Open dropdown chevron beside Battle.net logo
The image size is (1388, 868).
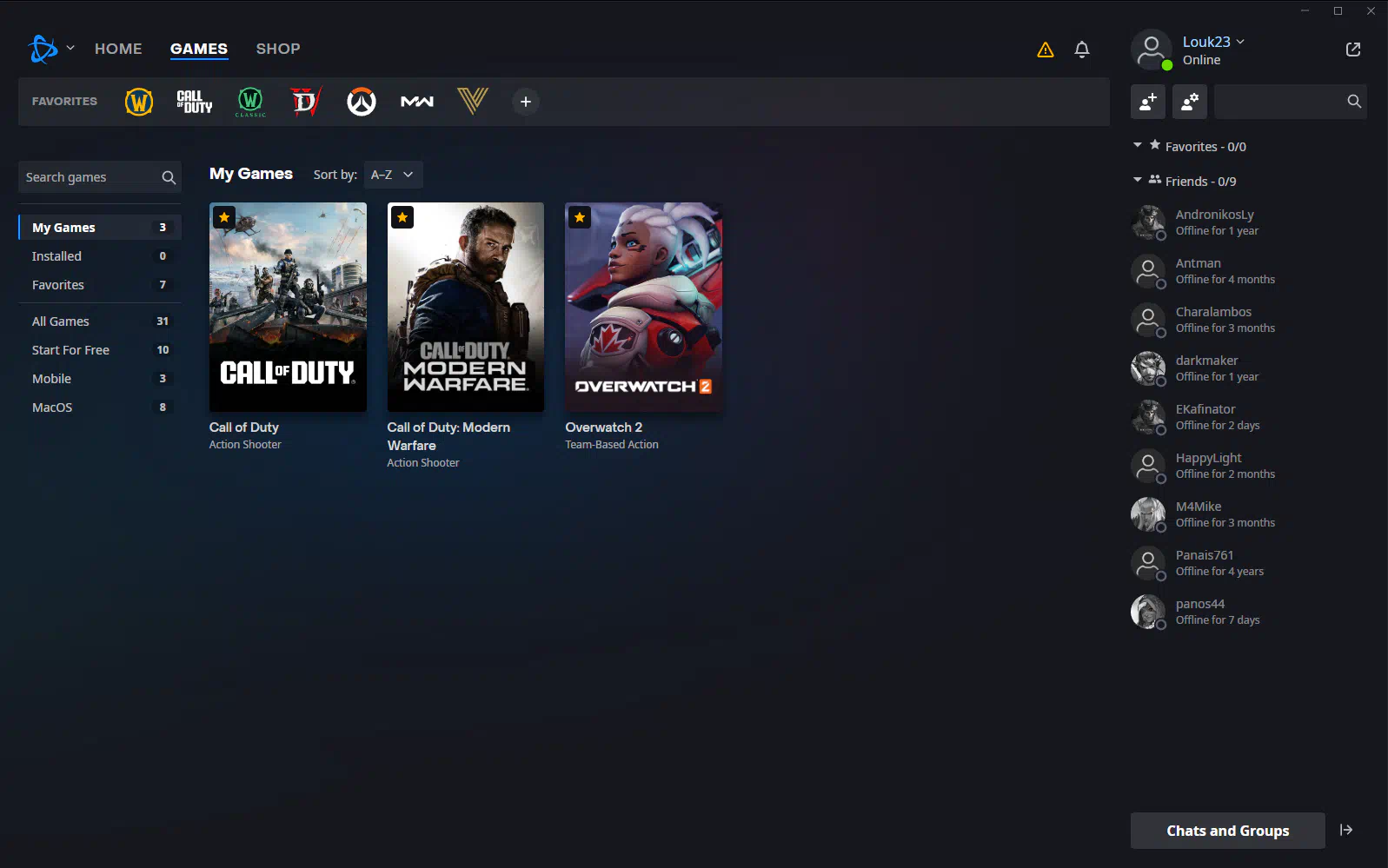pyautogui.click(x=70, y=49)
